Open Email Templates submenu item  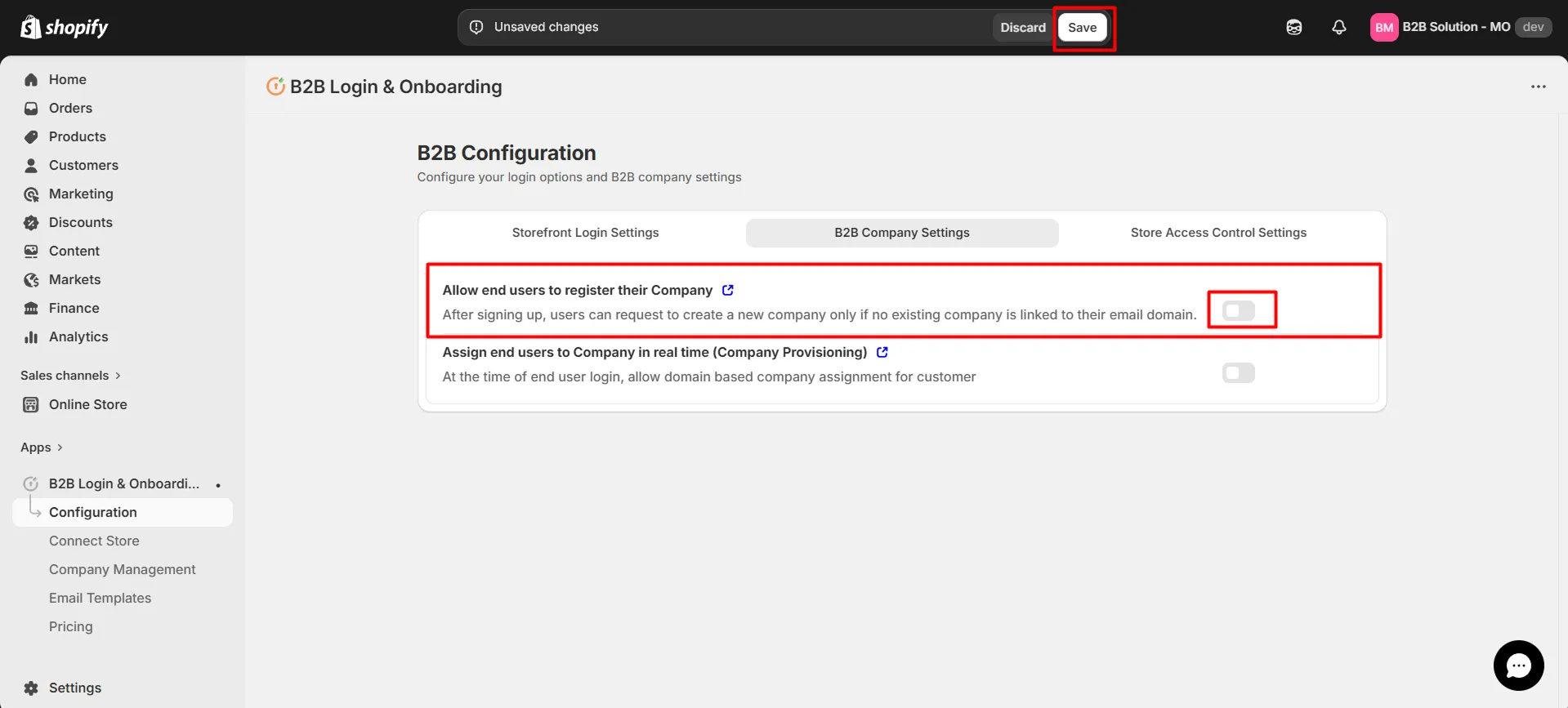100,598
